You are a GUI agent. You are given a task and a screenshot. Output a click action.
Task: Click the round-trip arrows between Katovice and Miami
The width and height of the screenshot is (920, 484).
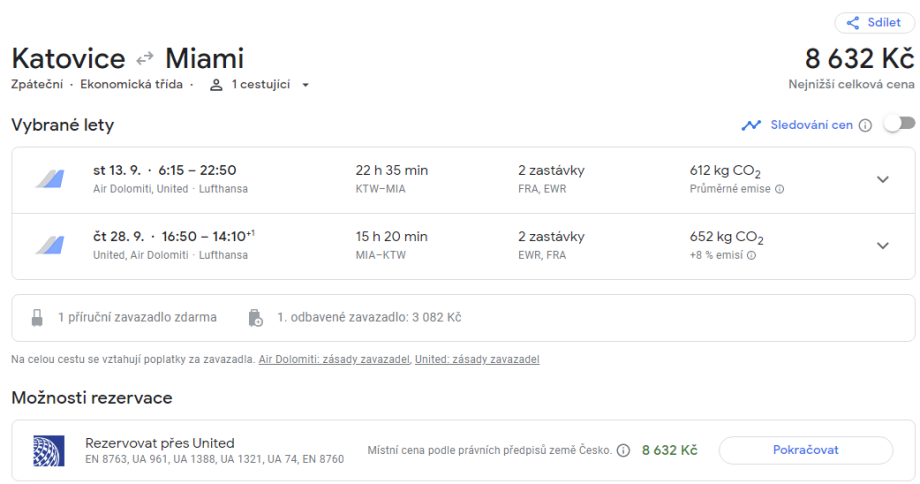pyautogui.click(x=145, y=59)
